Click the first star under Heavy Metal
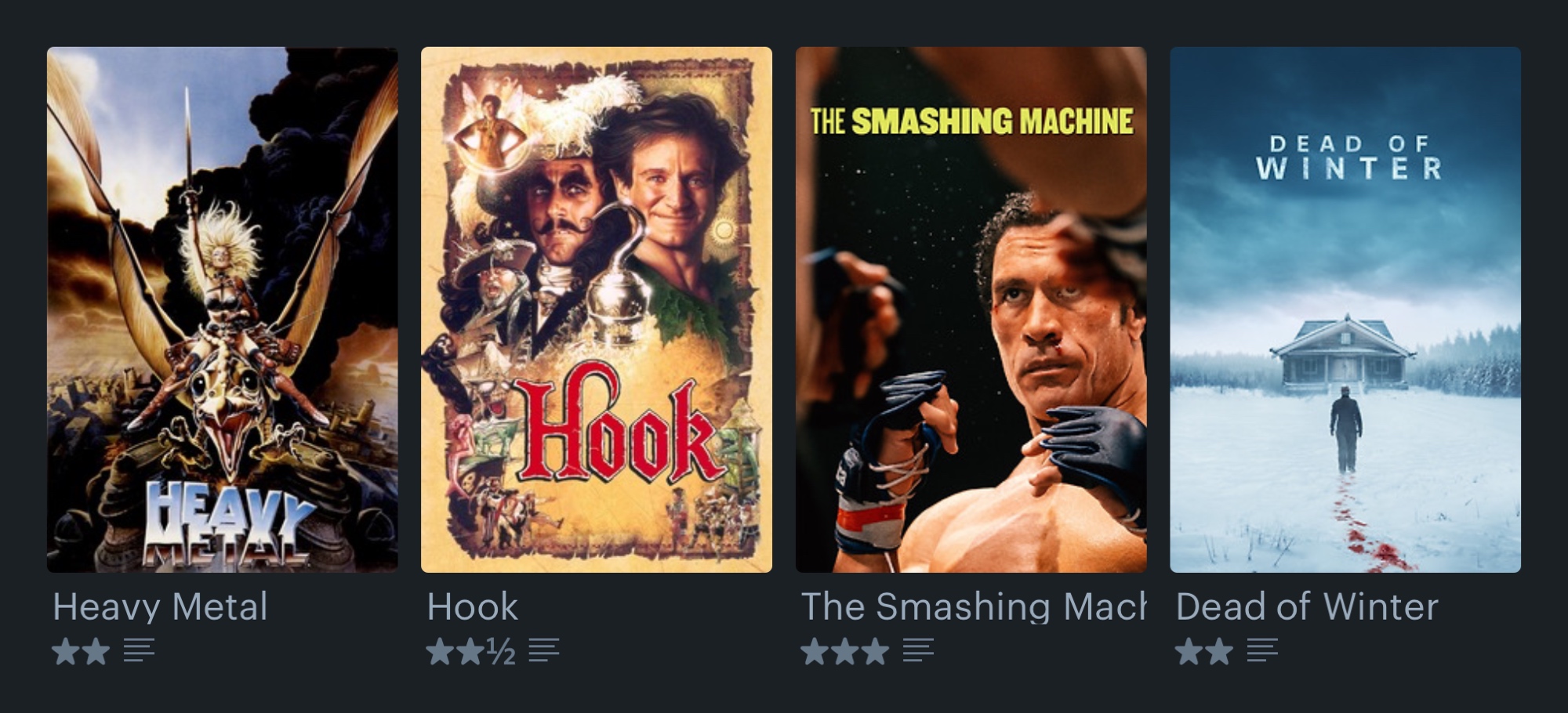 pos(66,651)
